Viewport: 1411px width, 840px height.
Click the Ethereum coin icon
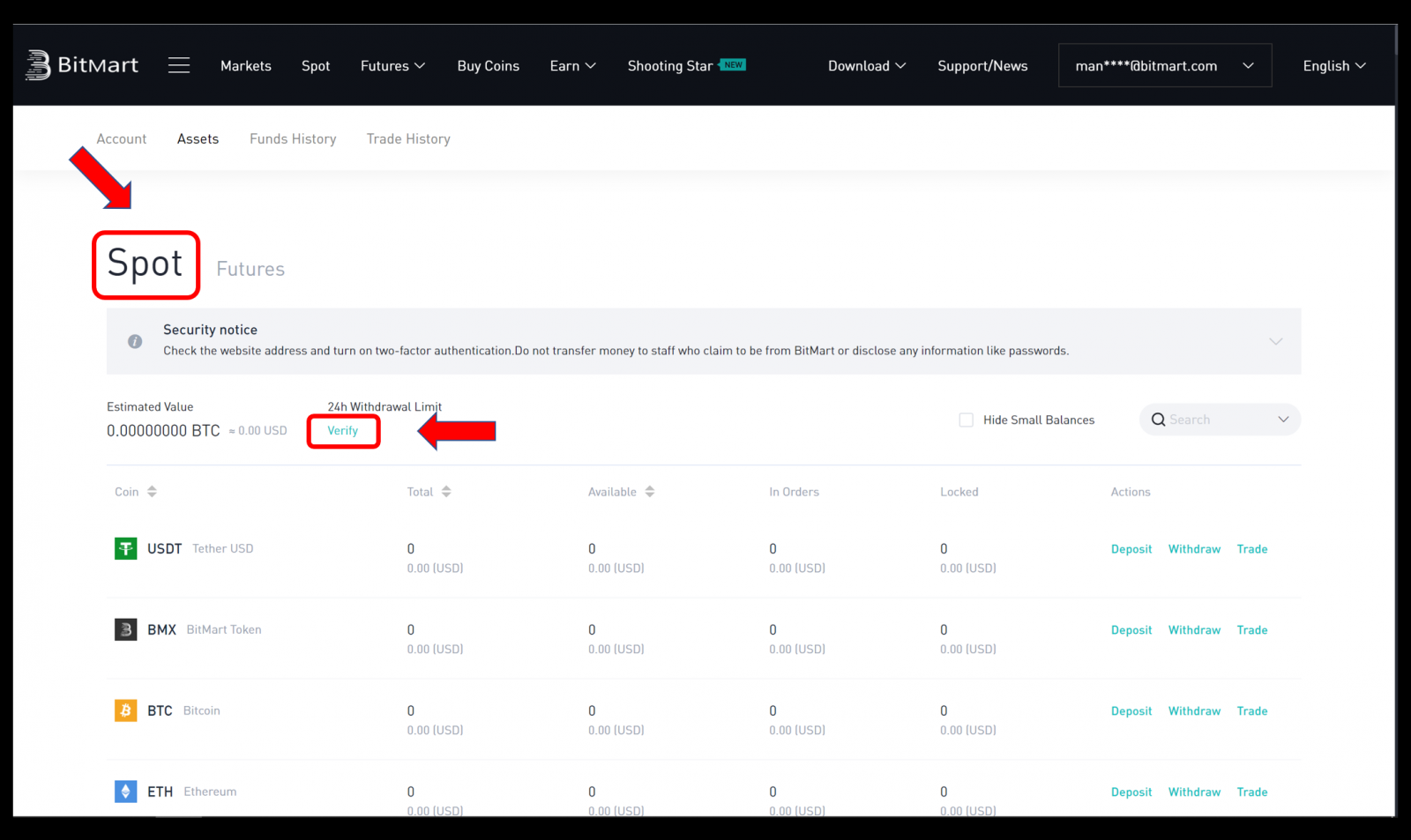pyautogui.click(x=125, y=791)
